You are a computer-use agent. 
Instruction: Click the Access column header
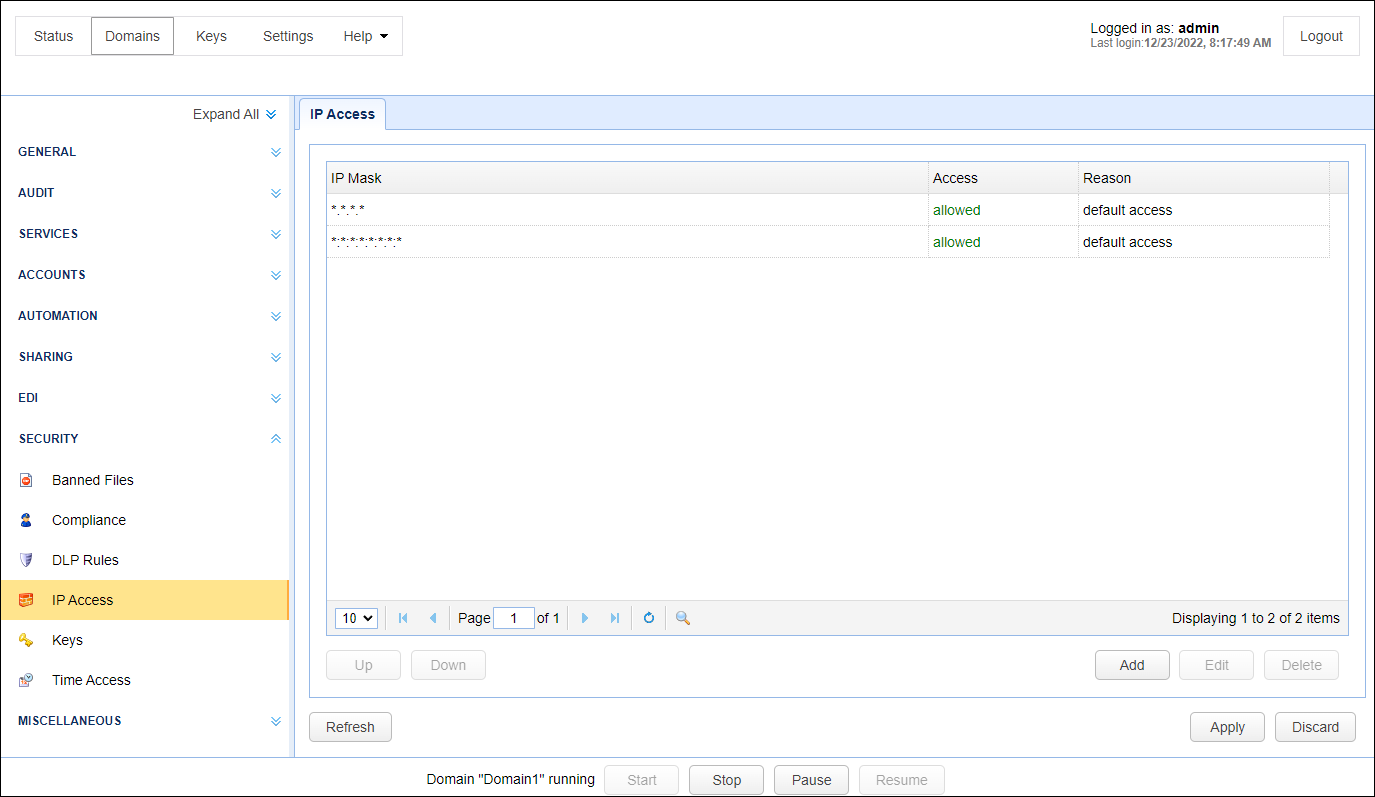[1003, 178]
